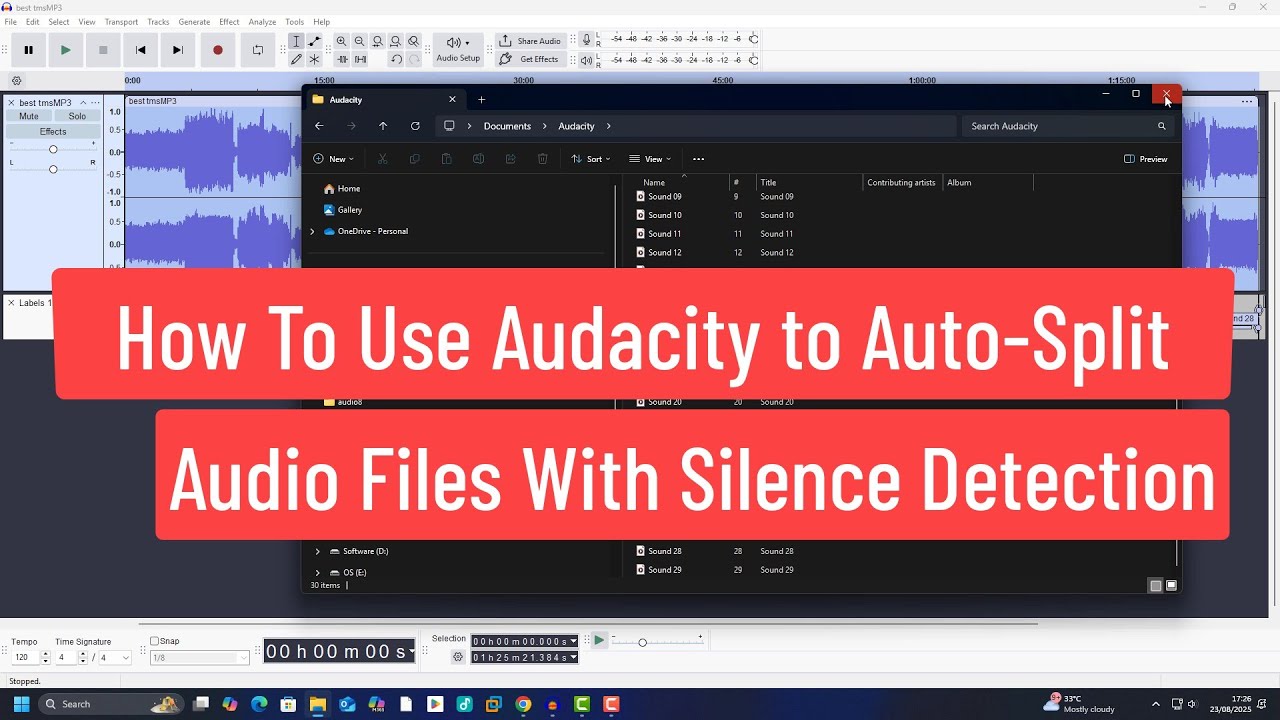The width and height of the screenshot is (1280, 720).
Task: Start recording with the red Record button
Action: click(218, 50)
